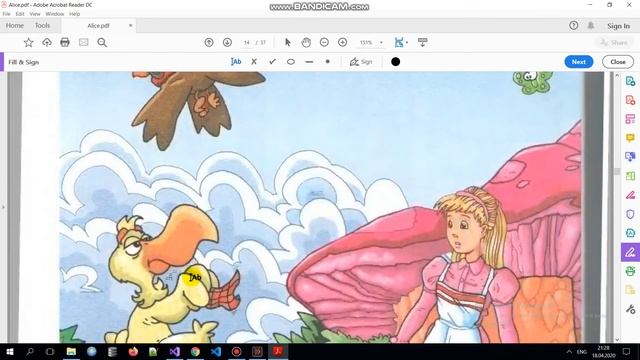Open find text with the magnifier icon
Screen dimensions: 640x360
(102, 42)
